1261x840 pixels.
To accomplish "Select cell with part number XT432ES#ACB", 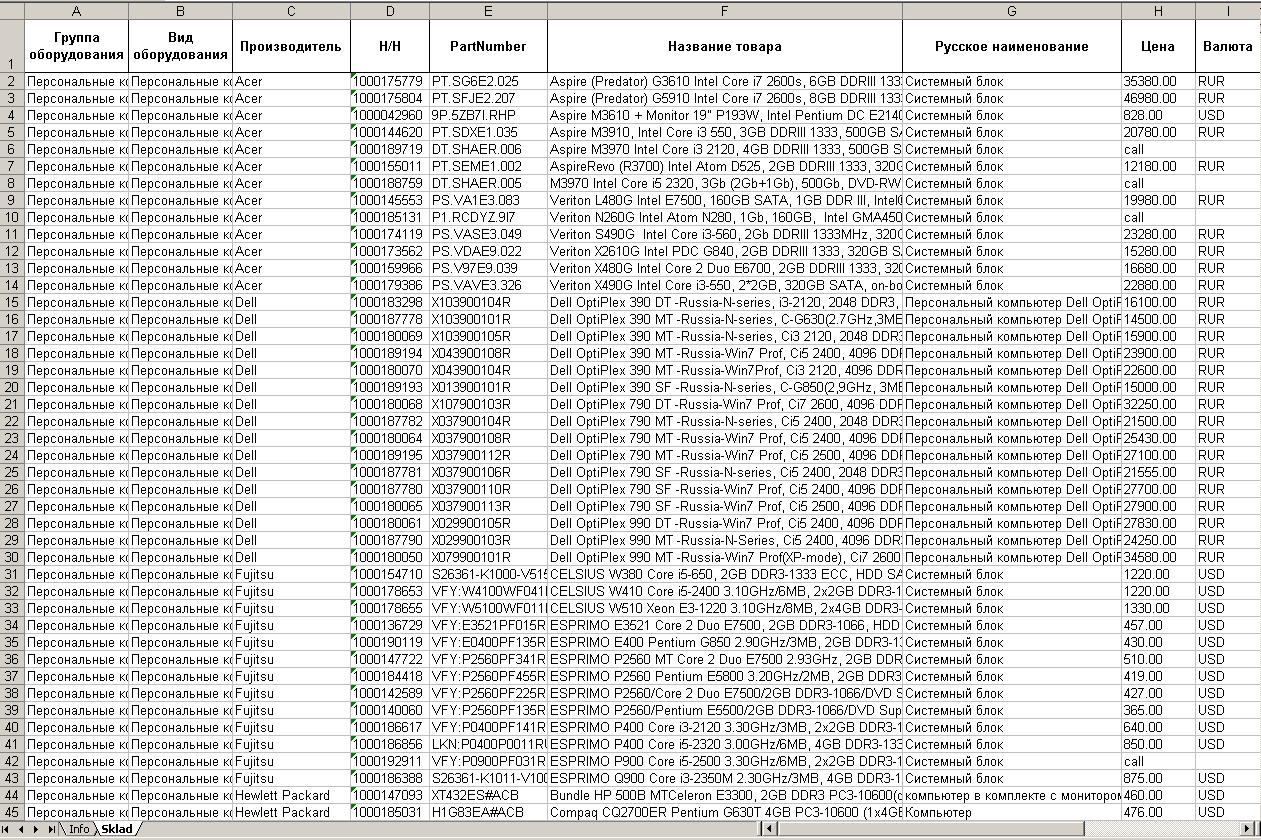I will tap(488, 795).
